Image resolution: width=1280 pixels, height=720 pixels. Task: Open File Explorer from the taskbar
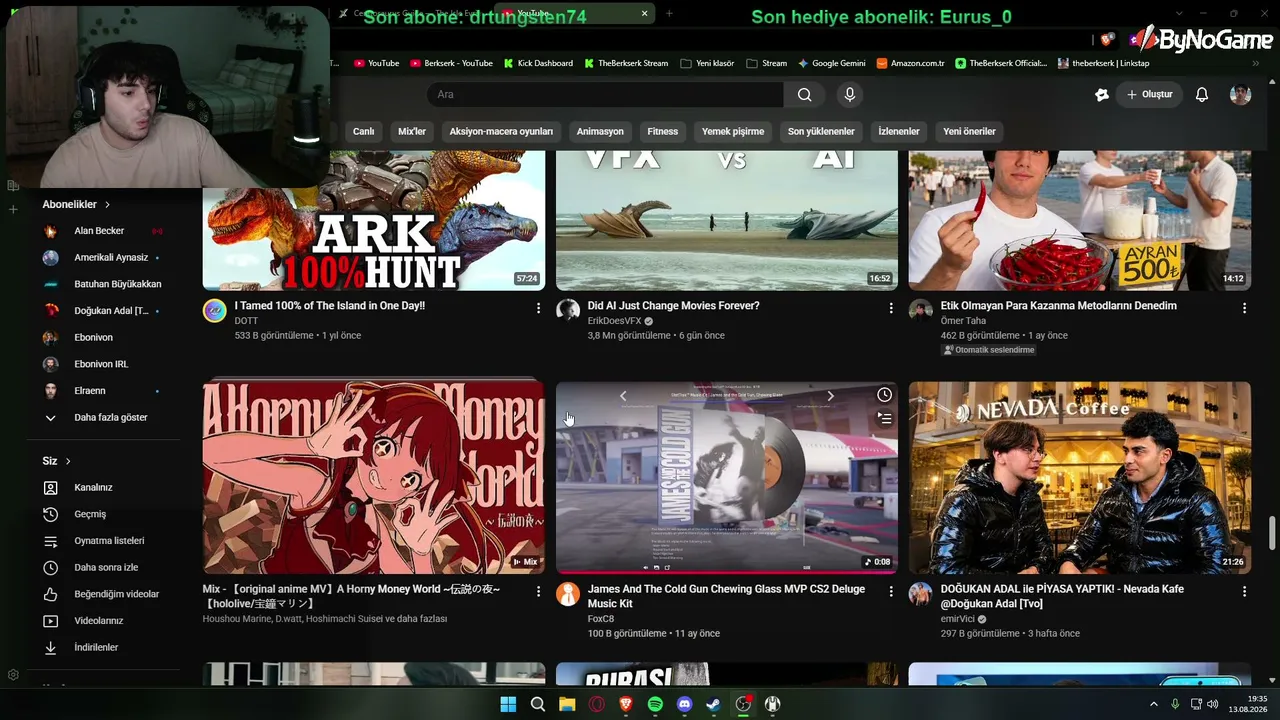(x=567, y=704)
